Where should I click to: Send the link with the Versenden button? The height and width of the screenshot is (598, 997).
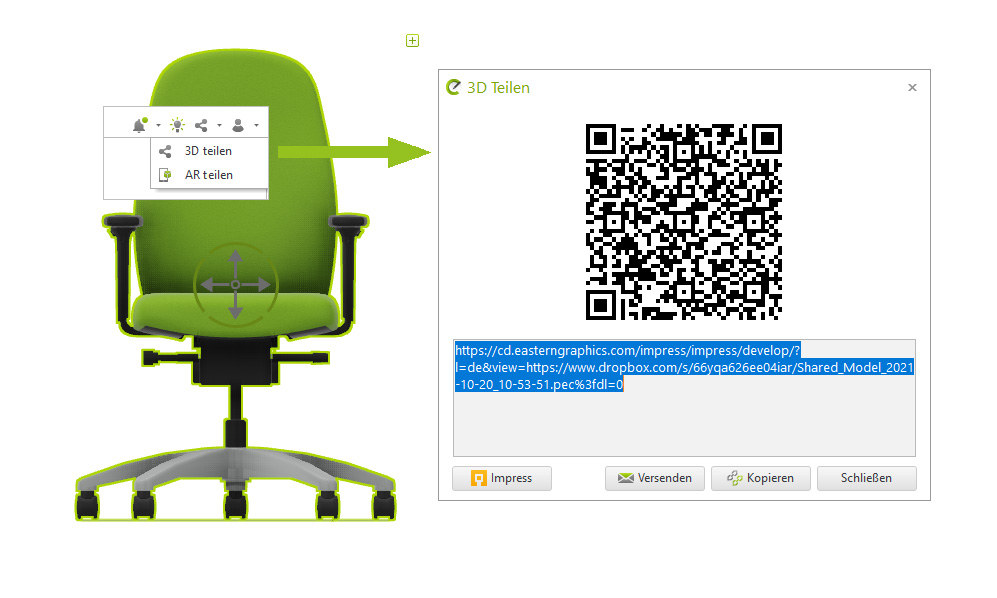coord(655,478)
